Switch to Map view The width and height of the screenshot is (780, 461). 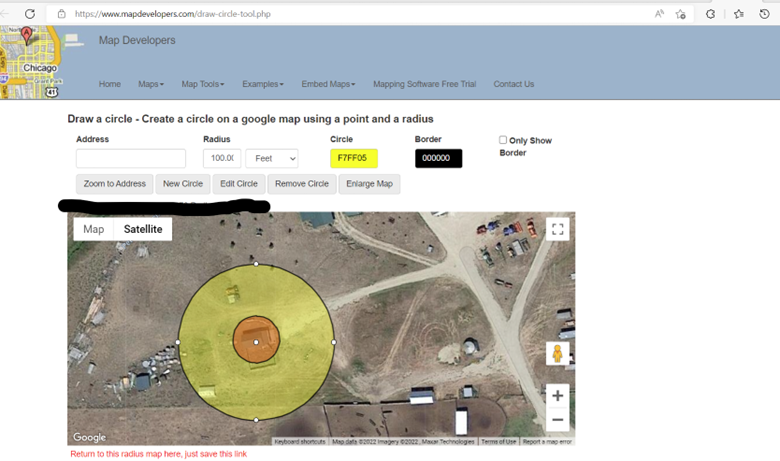(93, 229)
